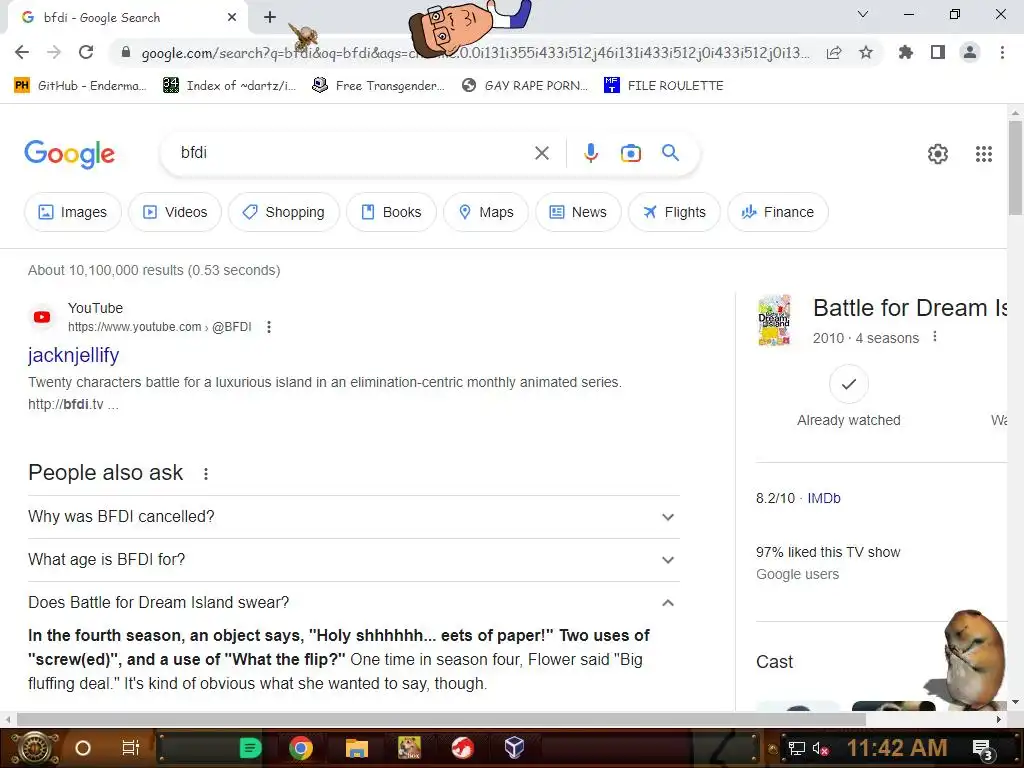Viewport: 1024px width, 768px height.
Task: Open Battle for Dream Island panel options
Action: 935,336
